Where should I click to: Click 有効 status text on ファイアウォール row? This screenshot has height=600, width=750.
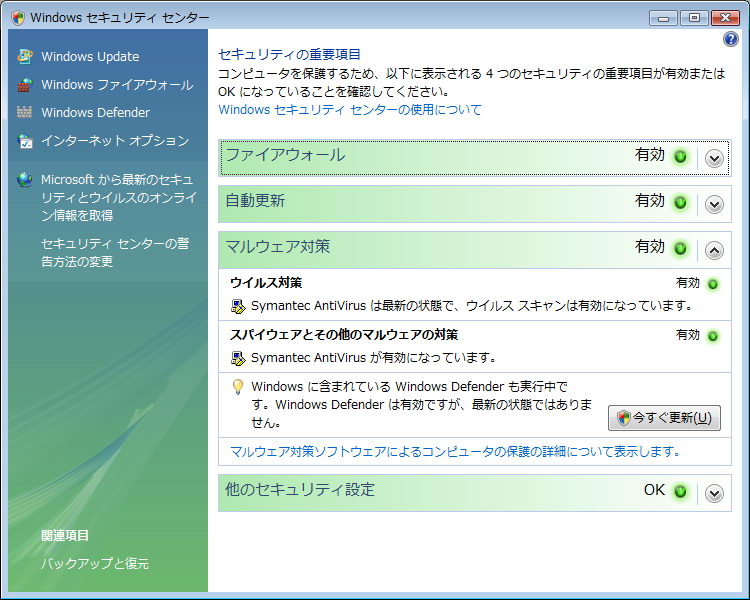650,155
